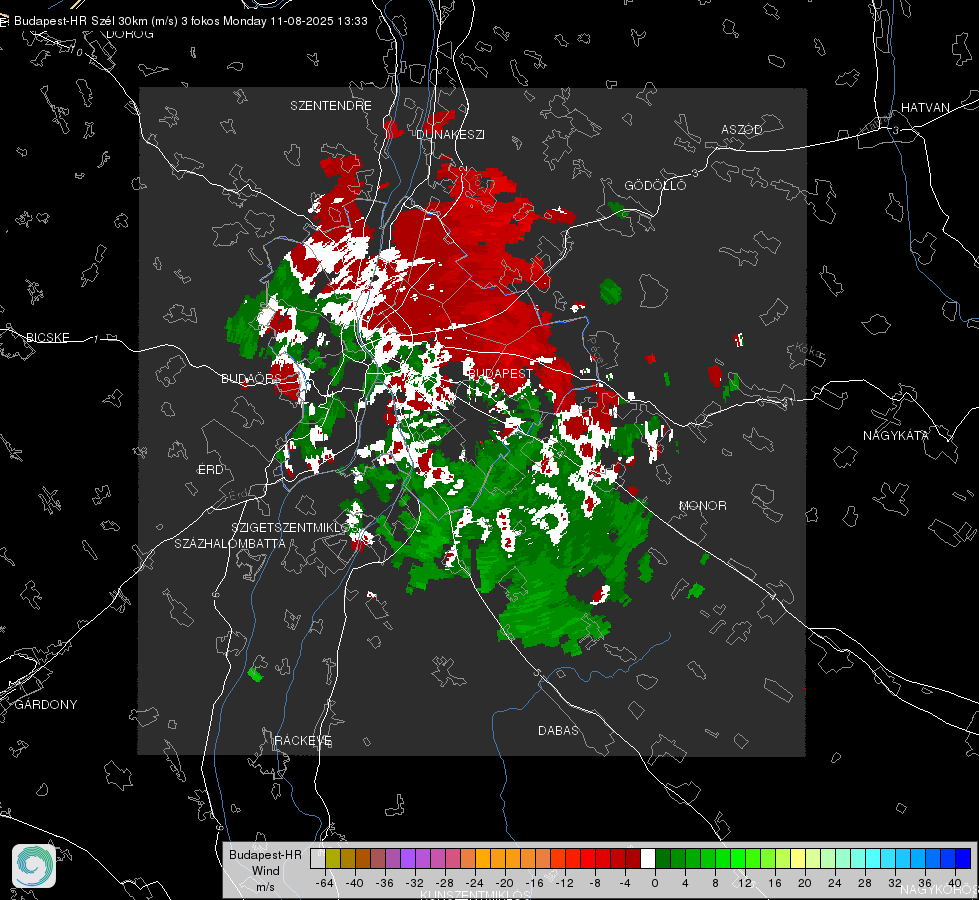This screenshot has width=979, height=900.
Task: Click the -24 value on legend scale
Action: point(475,883)
